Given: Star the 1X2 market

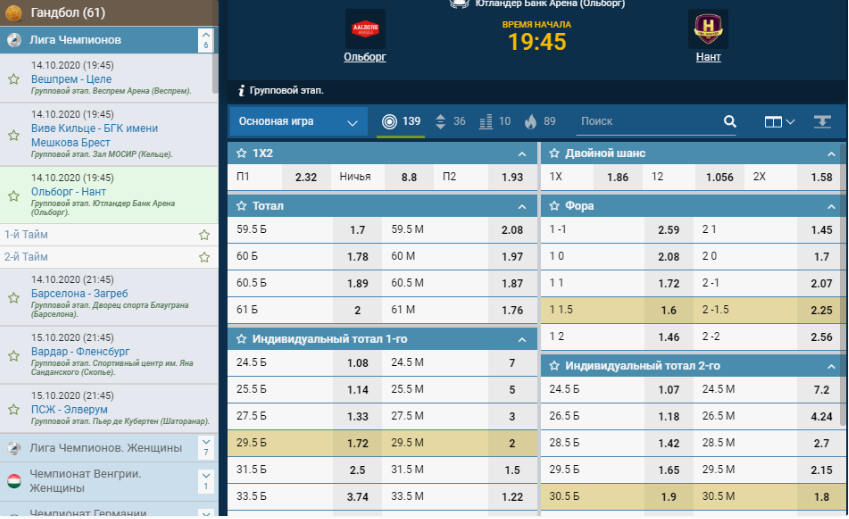Looking at the screenshot, I should pyautogui.click(x=241, y=153).
